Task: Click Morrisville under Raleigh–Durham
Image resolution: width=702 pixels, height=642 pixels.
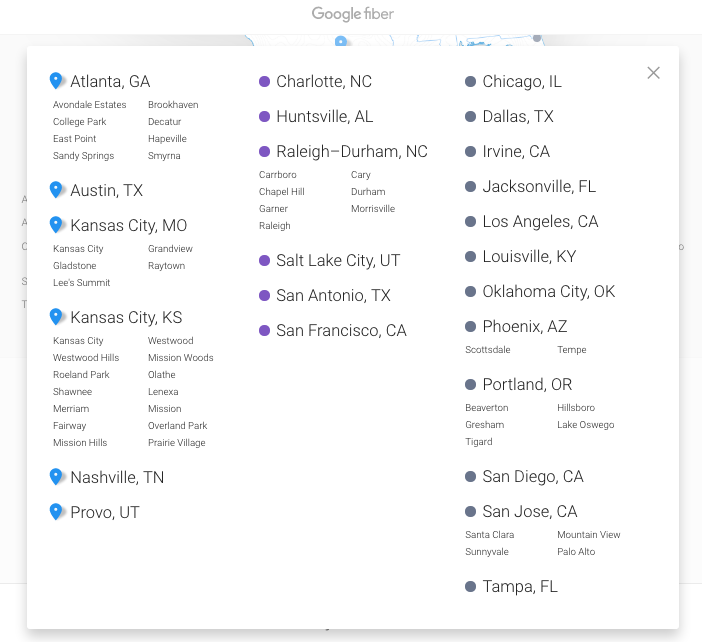Action: click(373, 209)
